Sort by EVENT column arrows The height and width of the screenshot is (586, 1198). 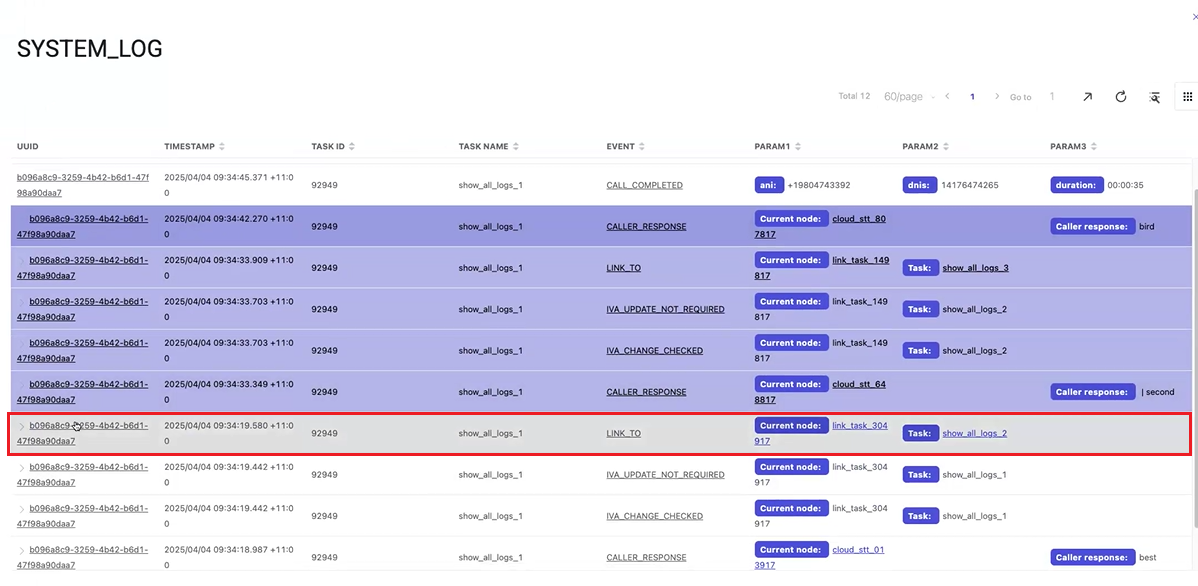[642, 147]
